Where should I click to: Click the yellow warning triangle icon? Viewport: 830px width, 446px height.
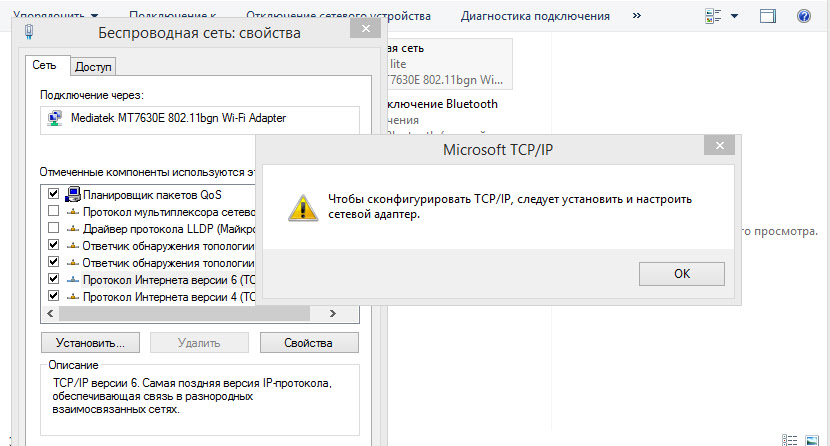pyautogui.click(x=298, y=206)
